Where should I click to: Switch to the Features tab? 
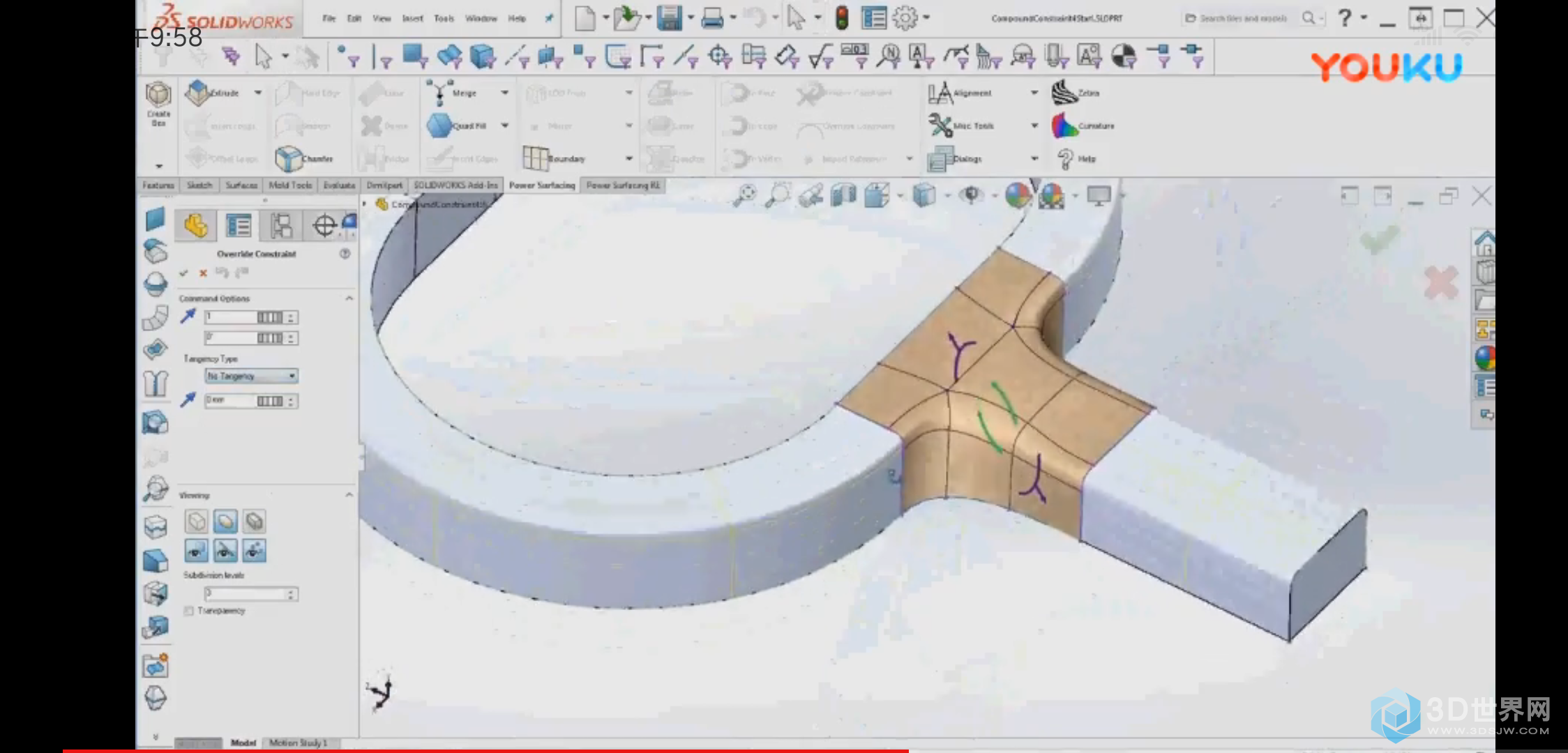point(158,185)
